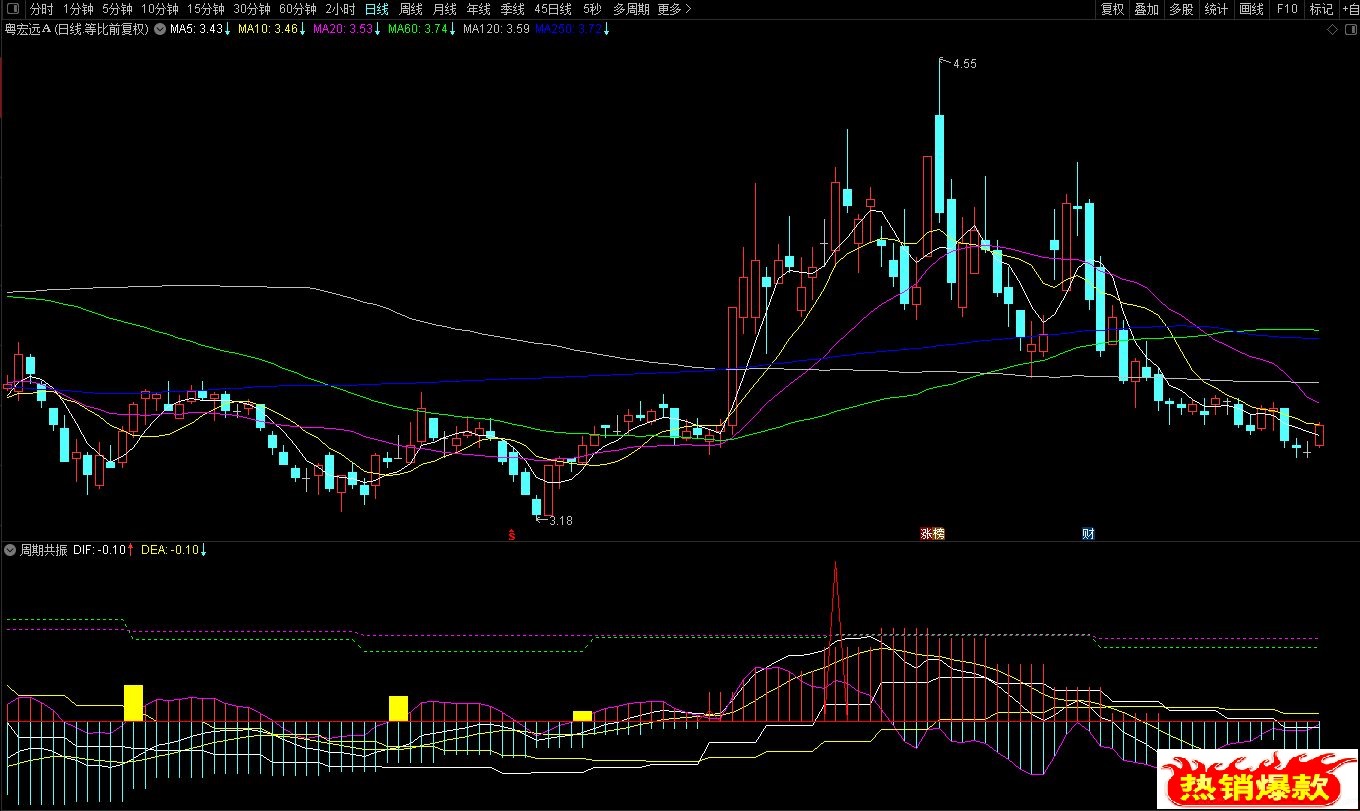This screenshot has width=1360, height=811.
Task: Add stock via +自 button
Action: click(1349, 9)
